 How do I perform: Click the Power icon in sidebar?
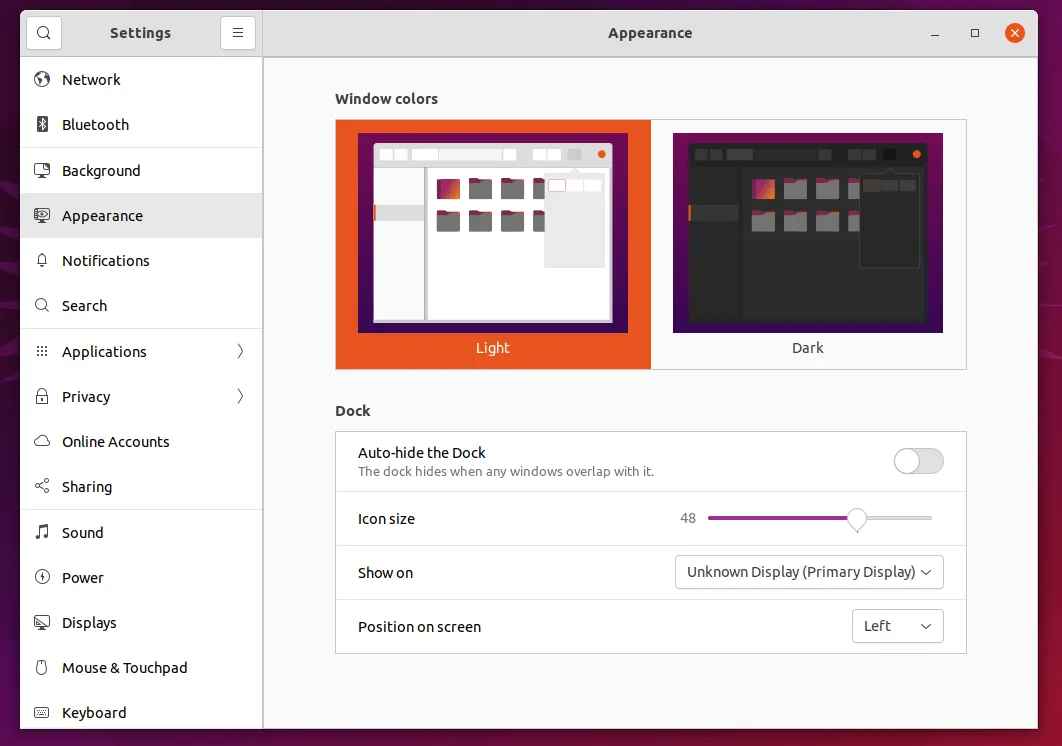click(x=42, y=577)
